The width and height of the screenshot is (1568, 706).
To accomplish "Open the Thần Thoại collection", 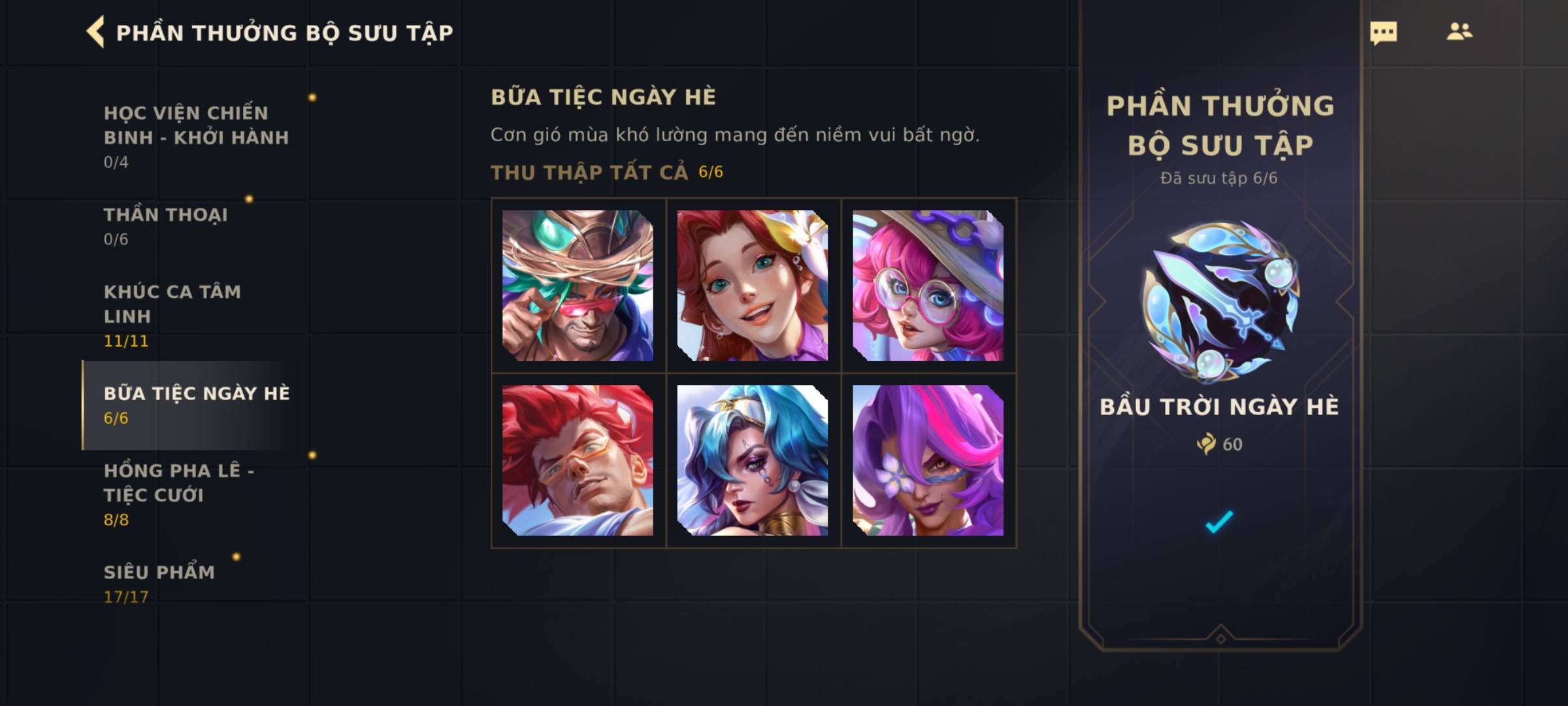I will [196, 226].
